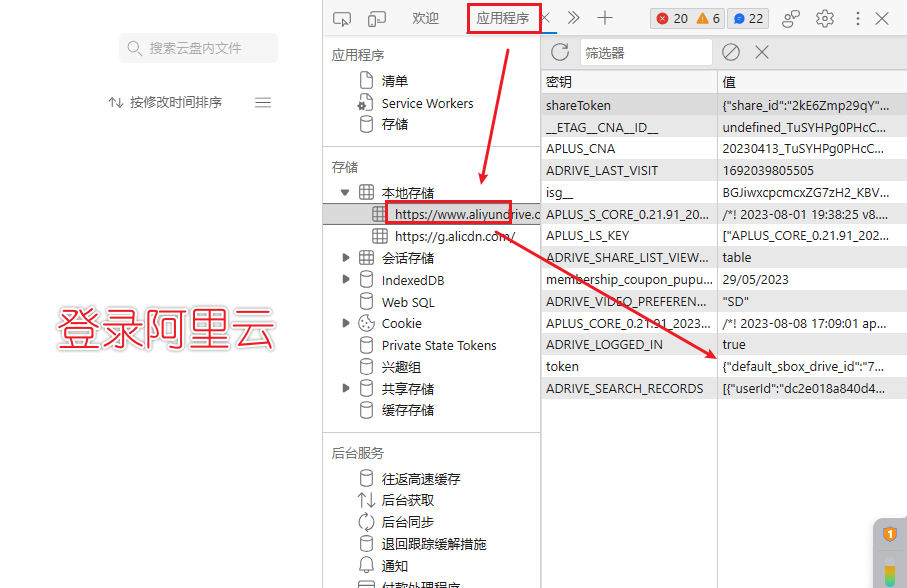Viewport: 907px width, 588px height.
Task: Click value 1692039805505
Action: coord(768,171)
